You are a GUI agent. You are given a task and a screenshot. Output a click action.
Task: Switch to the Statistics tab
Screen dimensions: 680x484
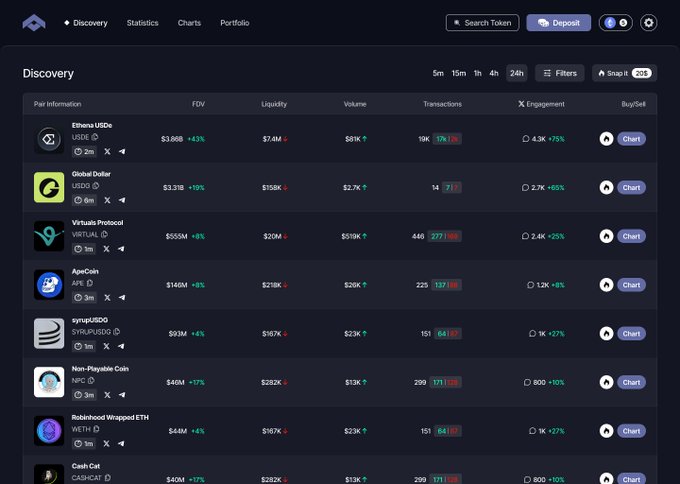coord(142,23)
